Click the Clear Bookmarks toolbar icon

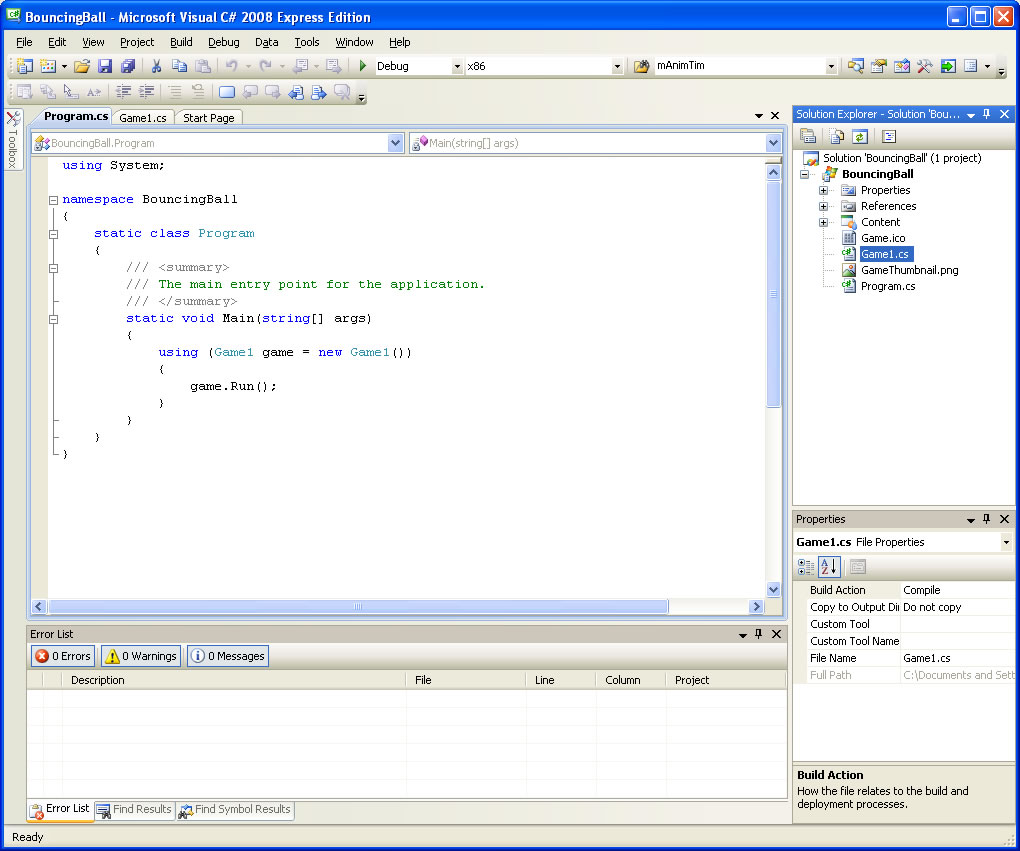coord(342,92)
